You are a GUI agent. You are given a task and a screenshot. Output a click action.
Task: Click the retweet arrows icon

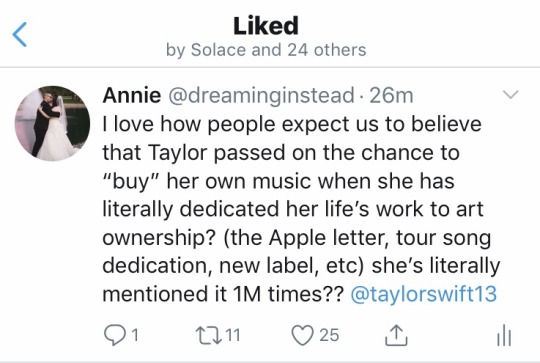coord(208,335)
